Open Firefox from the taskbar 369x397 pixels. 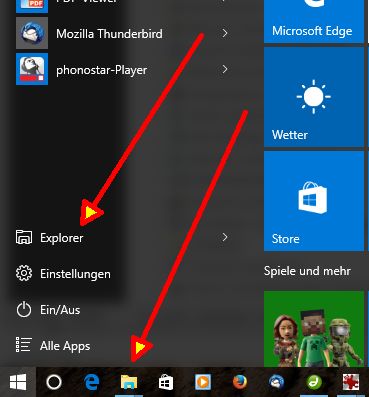coord(240,382)
